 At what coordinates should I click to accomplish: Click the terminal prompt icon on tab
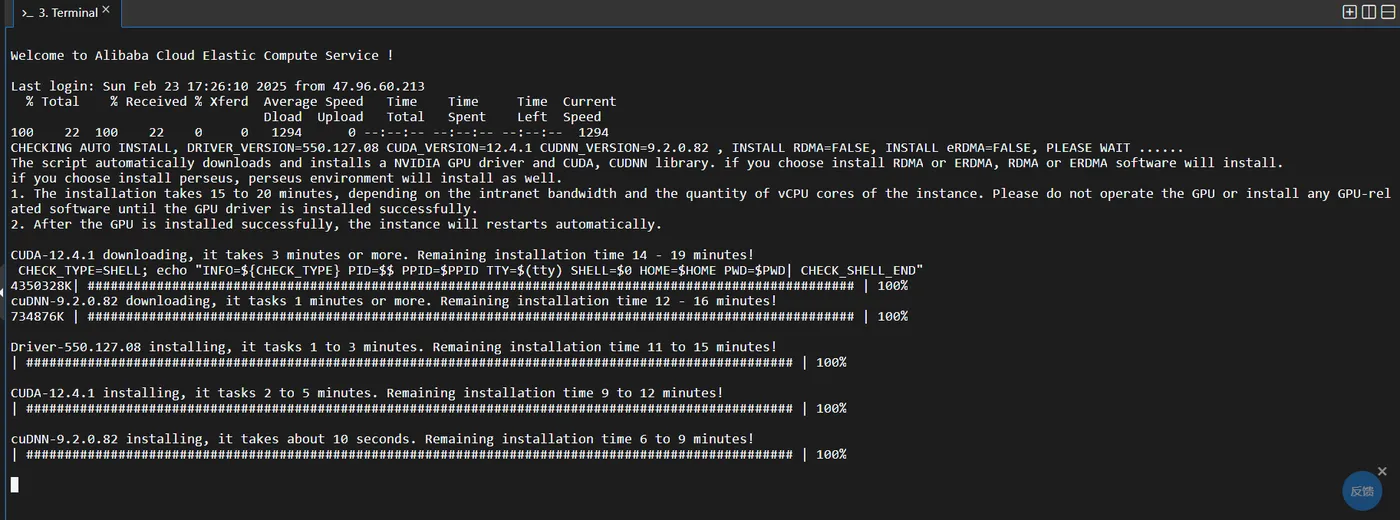pos(27,13)
